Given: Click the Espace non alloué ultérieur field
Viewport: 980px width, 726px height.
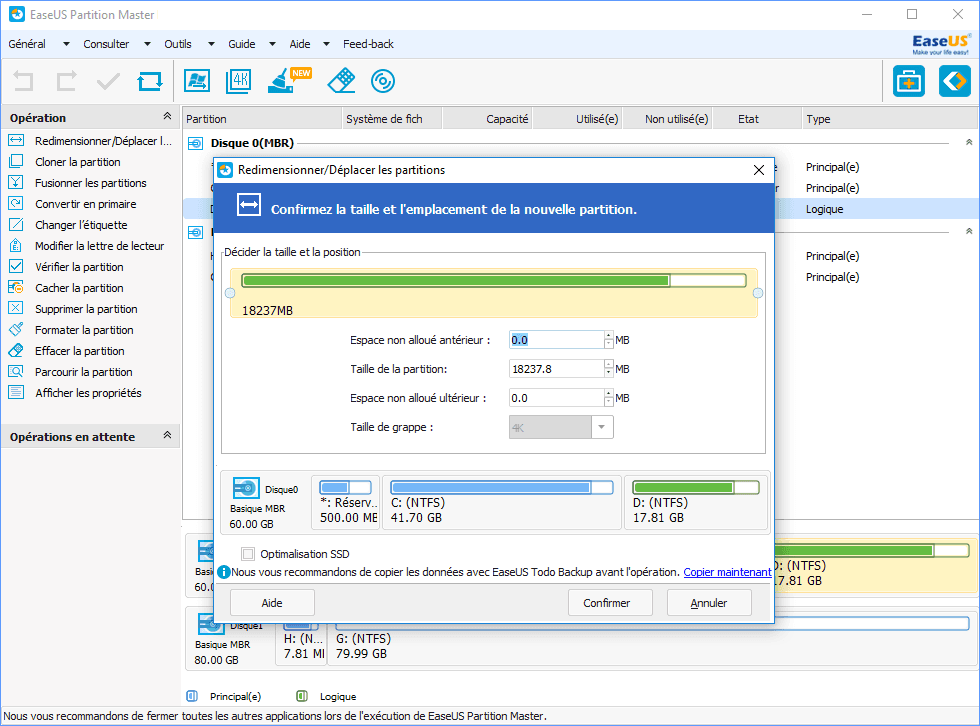Looking at the screenshot, I should click(556, 398).
